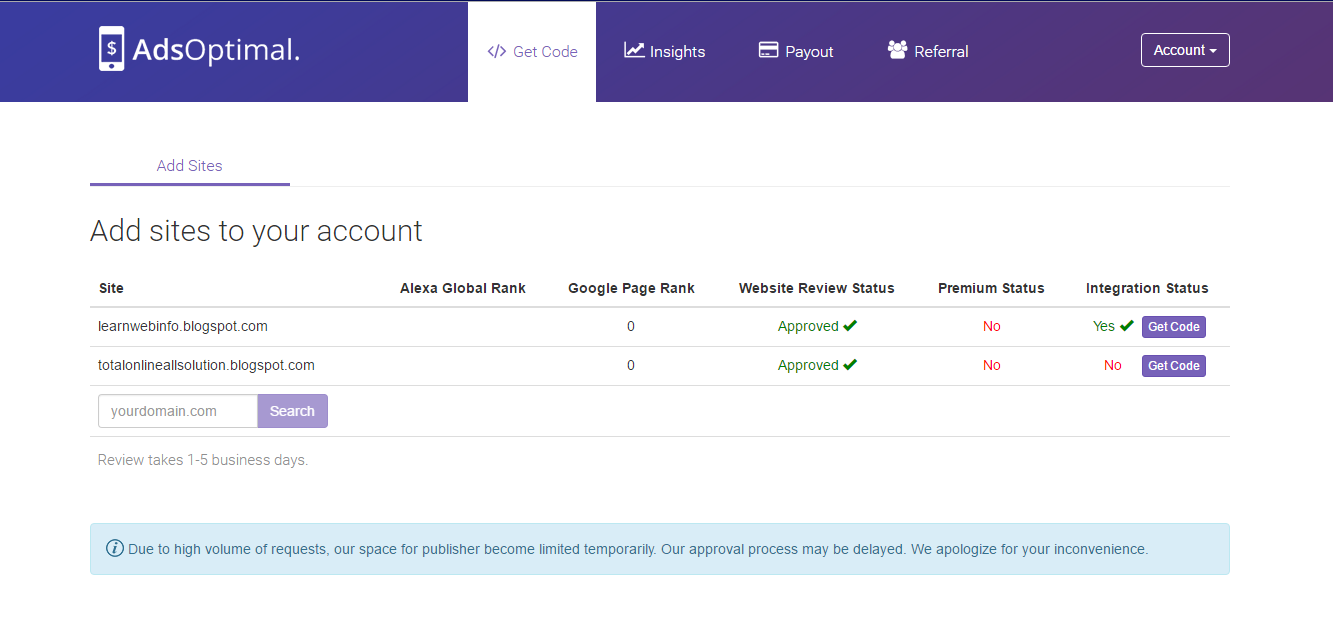Get Code for totalonlineallsolution.blogspot.com
This screenshot has width=1333, height=625.
[1173, 366]
